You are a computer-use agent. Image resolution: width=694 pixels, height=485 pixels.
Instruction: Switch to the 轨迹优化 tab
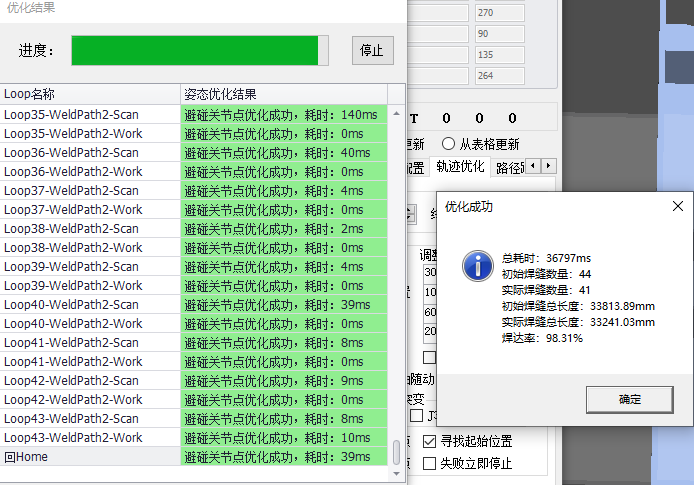[461, 166]
